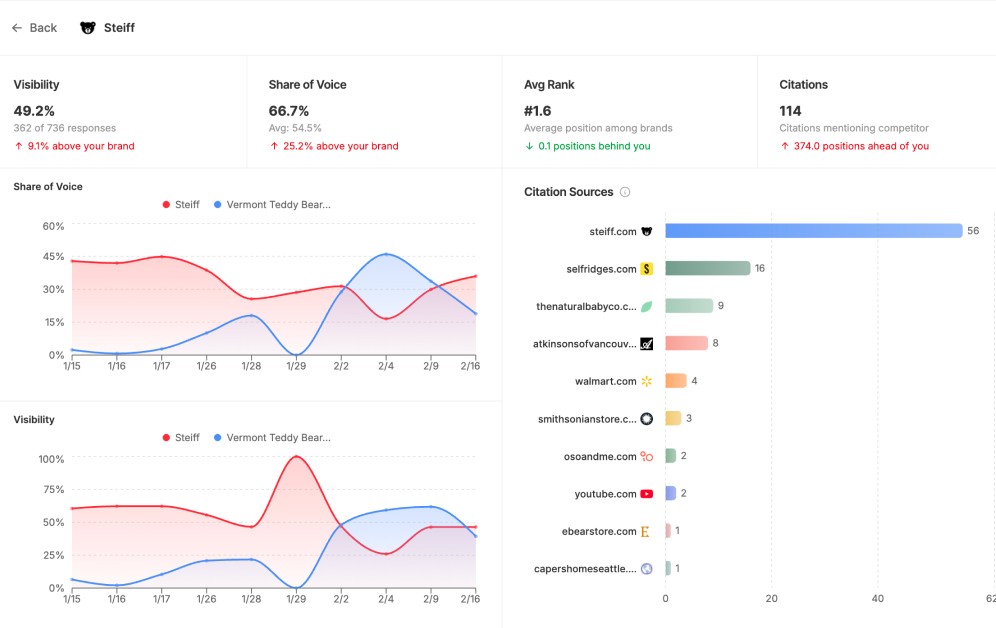Click the Steiff bear logo in header
996x628 pixels.
point(88,28)
